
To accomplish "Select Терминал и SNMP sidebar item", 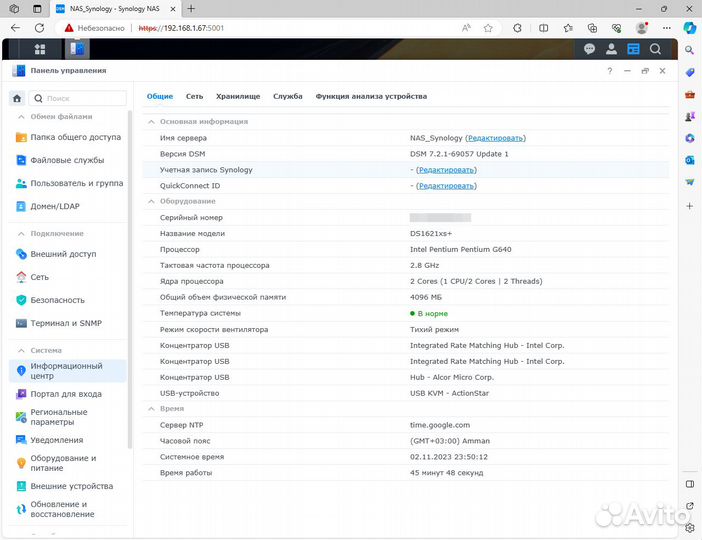I will 65,323.
